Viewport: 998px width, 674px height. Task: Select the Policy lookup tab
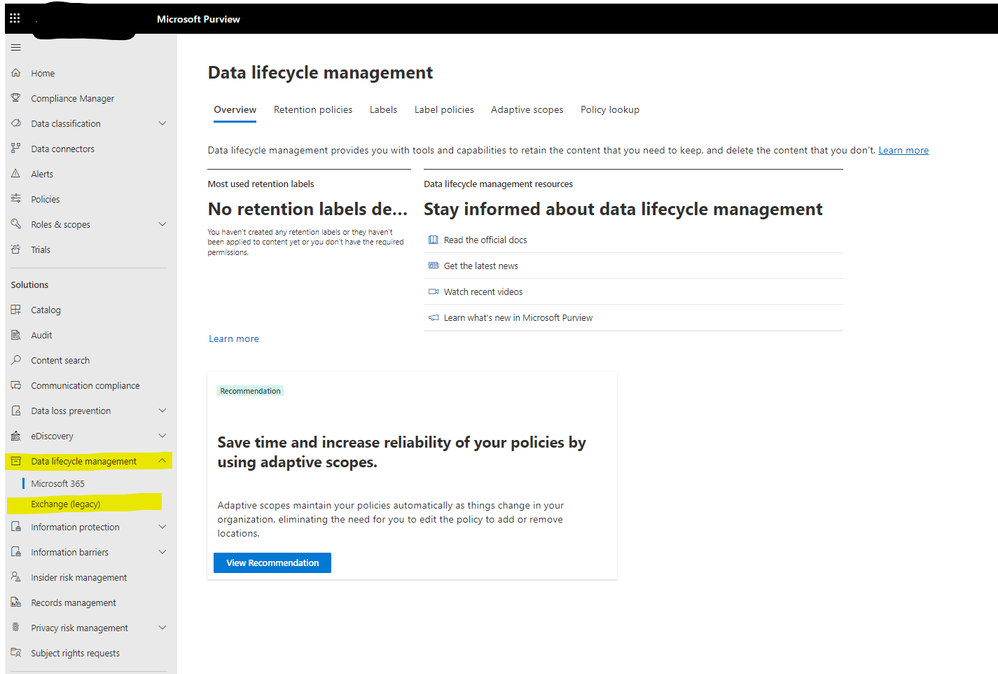click(x=610, y=110)
